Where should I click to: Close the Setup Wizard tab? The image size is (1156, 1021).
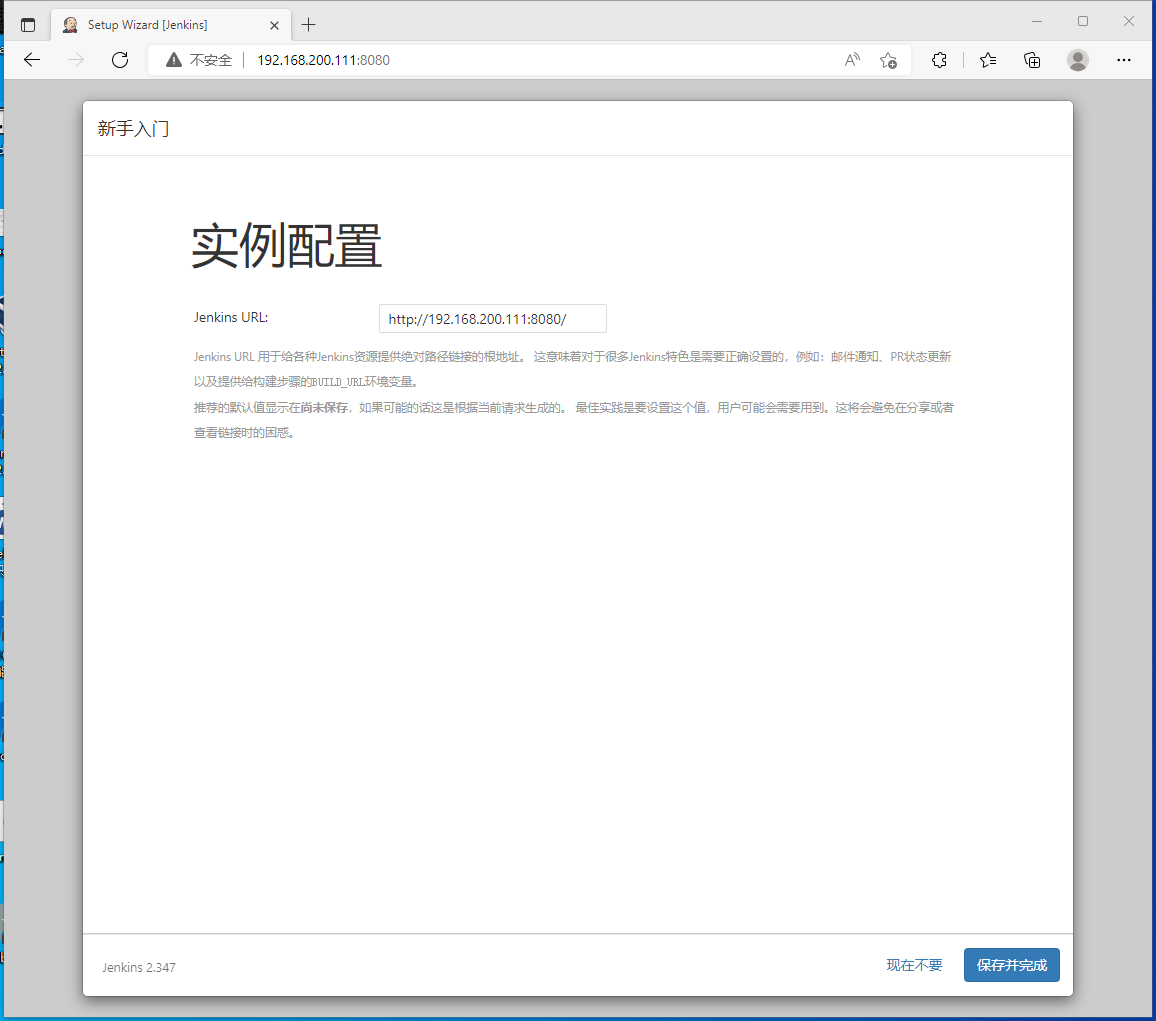pyautogui.click(x=274, y=25)
